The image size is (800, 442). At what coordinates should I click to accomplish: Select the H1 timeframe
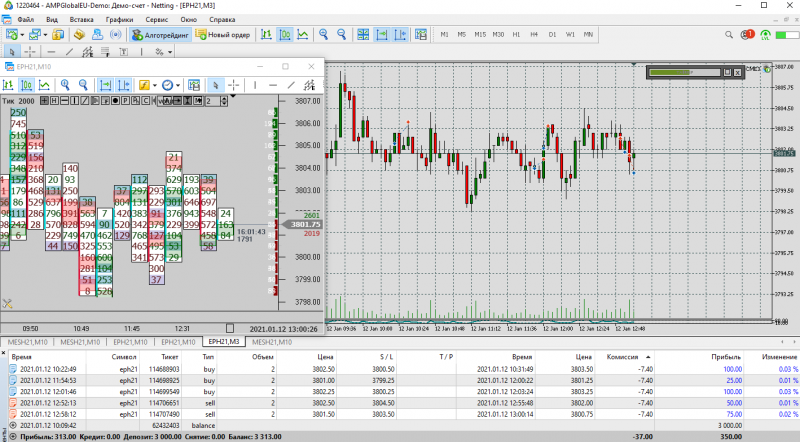coord(516,35)
